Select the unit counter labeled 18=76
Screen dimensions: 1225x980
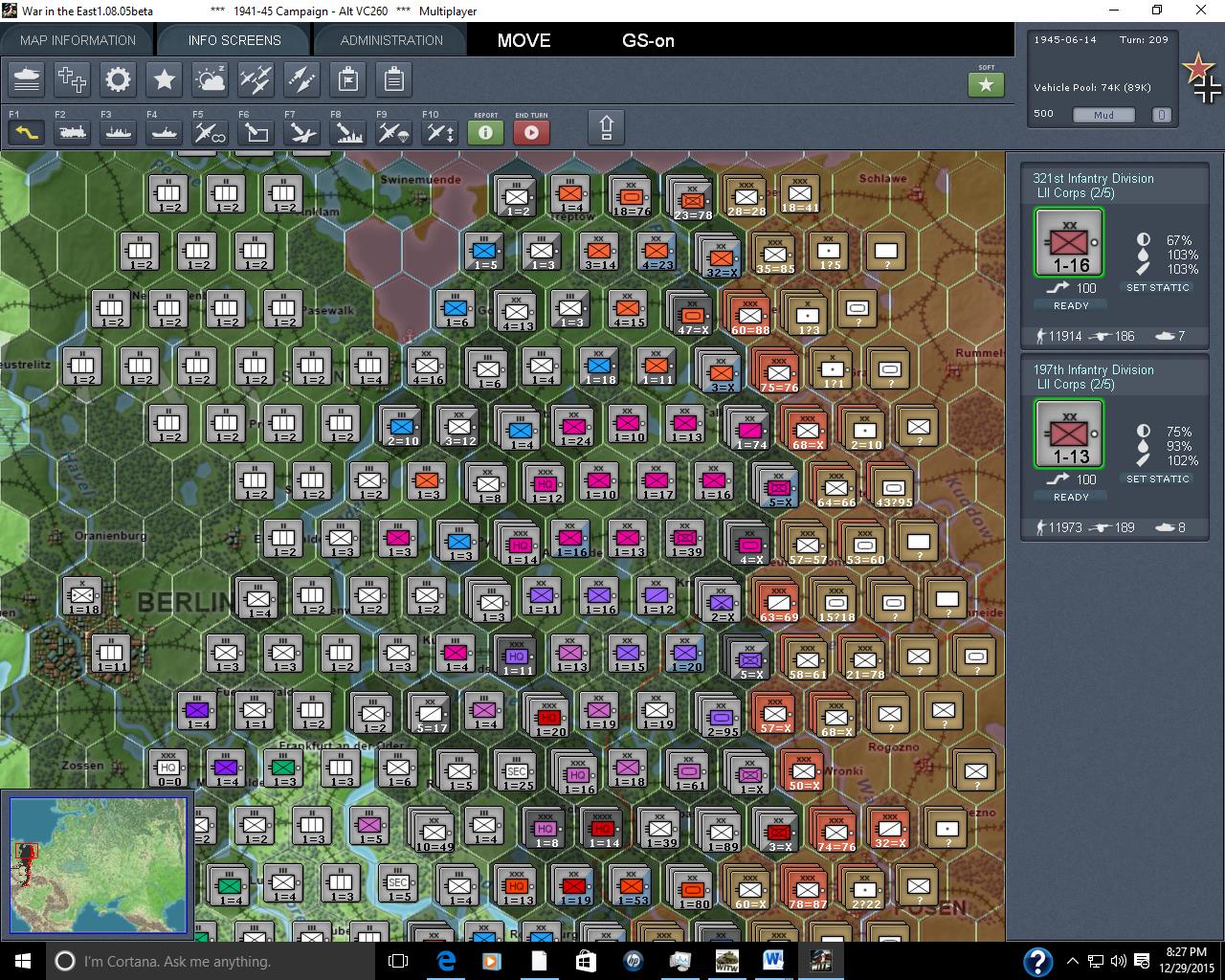(x=630, y=198)
